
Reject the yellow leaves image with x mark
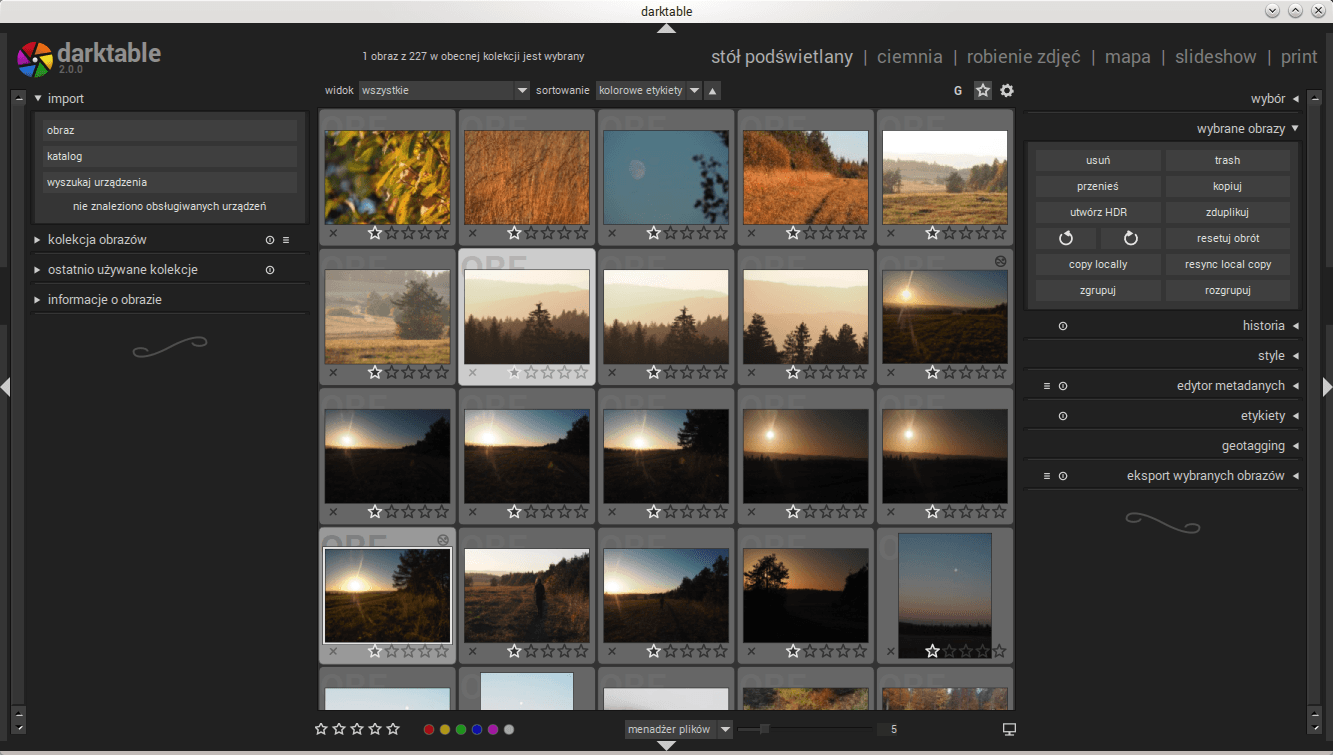333,233
